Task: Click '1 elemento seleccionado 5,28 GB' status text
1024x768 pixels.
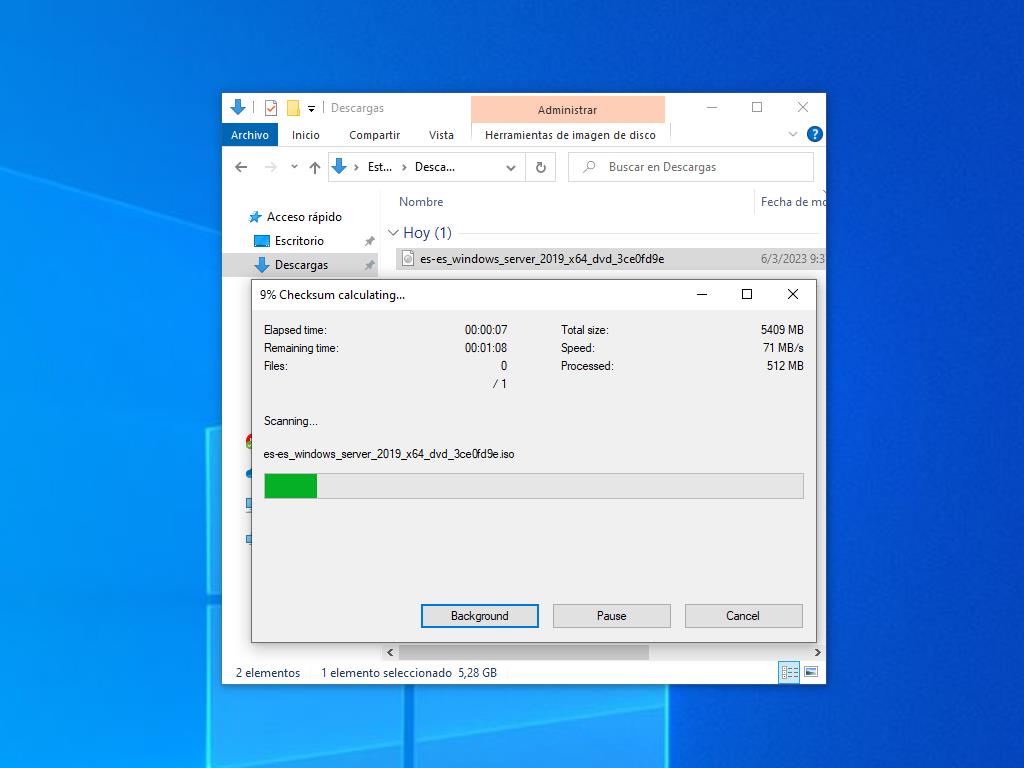Action: pyautogui.click(x=409, y=673)
